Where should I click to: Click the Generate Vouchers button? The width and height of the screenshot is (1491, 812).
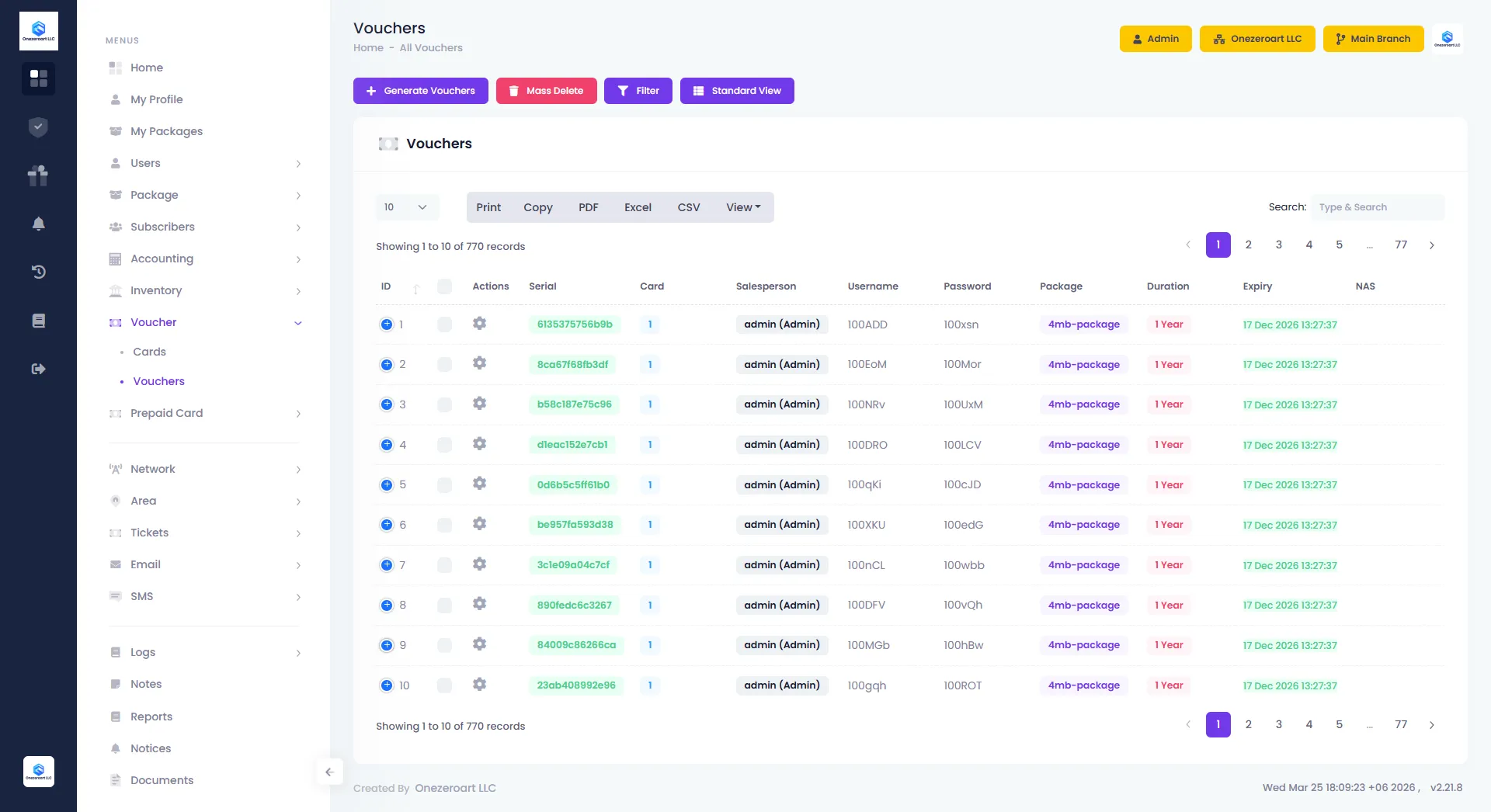point(420,91)
